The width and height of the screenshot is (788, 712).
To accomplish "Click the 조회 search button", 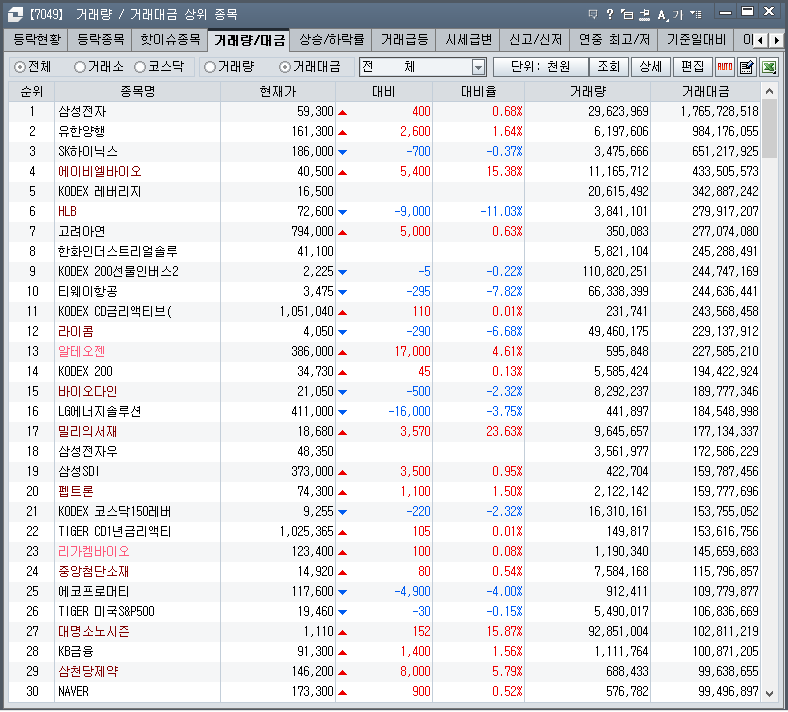I will [609, 67].
